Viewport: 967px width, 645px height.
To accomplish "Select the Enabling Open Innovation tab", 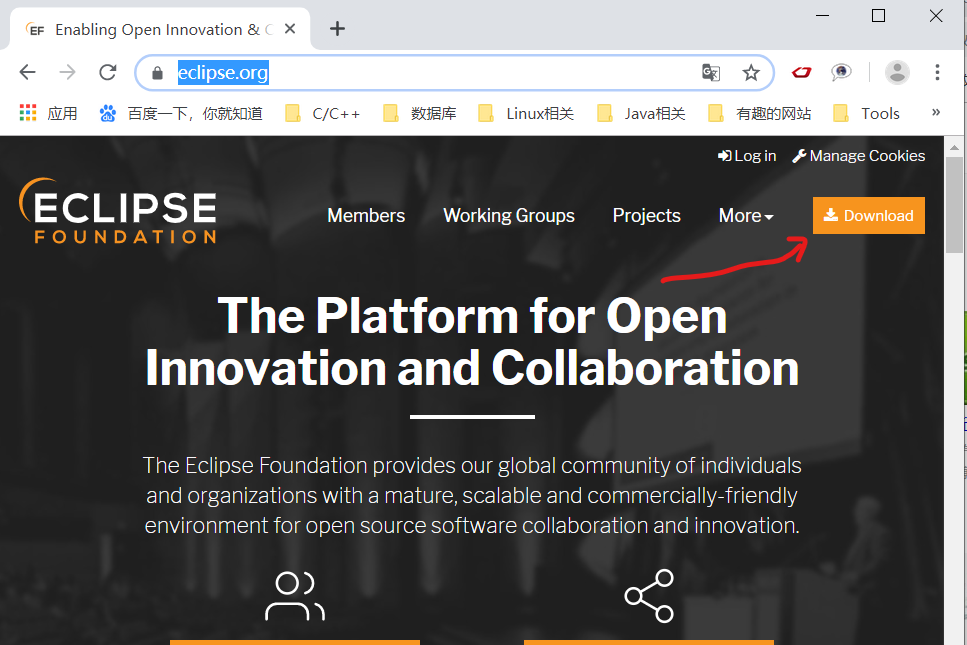I will click(x=160, y=29).
